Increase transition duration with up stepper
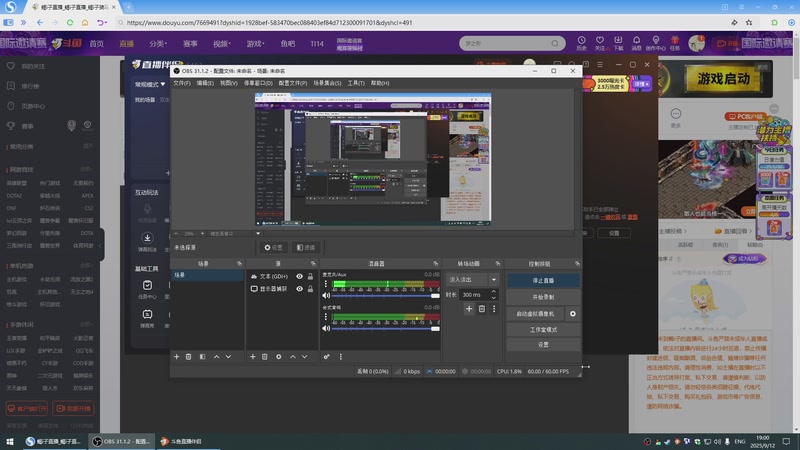Viewport: 800px width, 450px height. (x=493, y=292)
